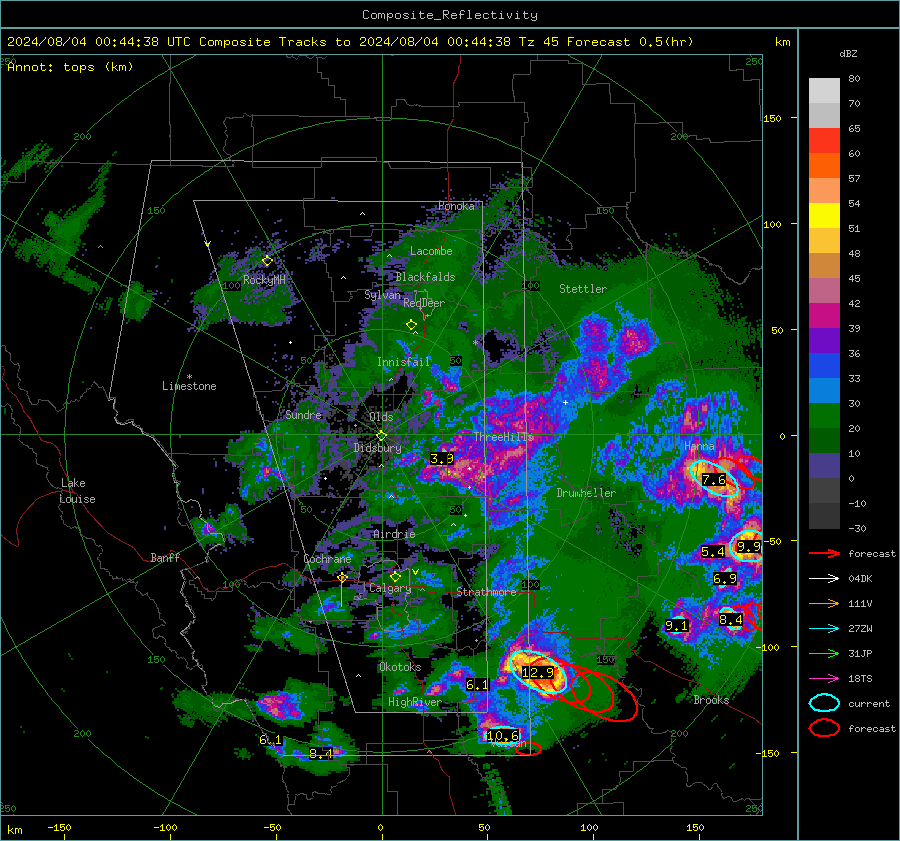
Task: Click the red forecast arrow in the legend
Action: [x=824, y=553]
